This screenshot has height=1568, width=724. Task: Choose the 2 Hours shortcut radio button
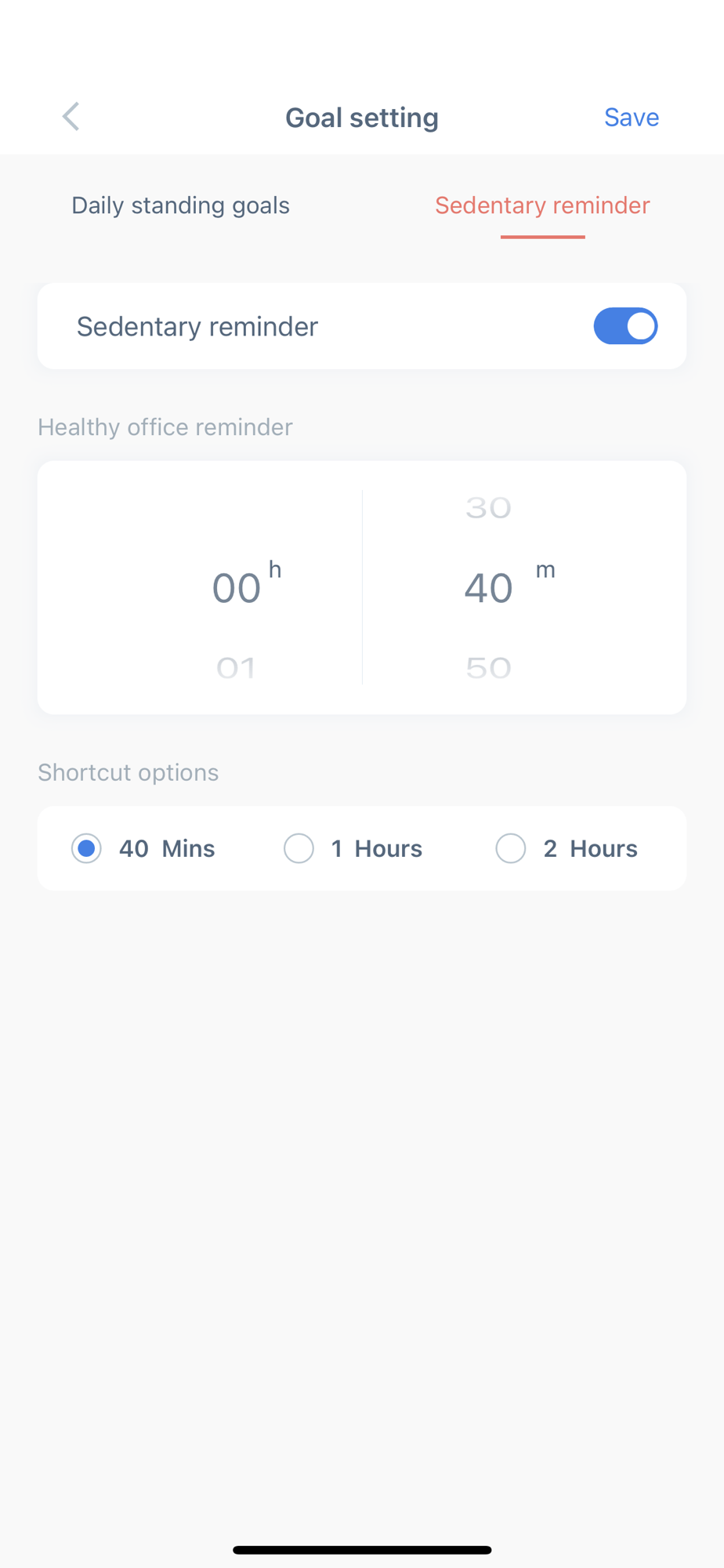[x=511, y=848]
